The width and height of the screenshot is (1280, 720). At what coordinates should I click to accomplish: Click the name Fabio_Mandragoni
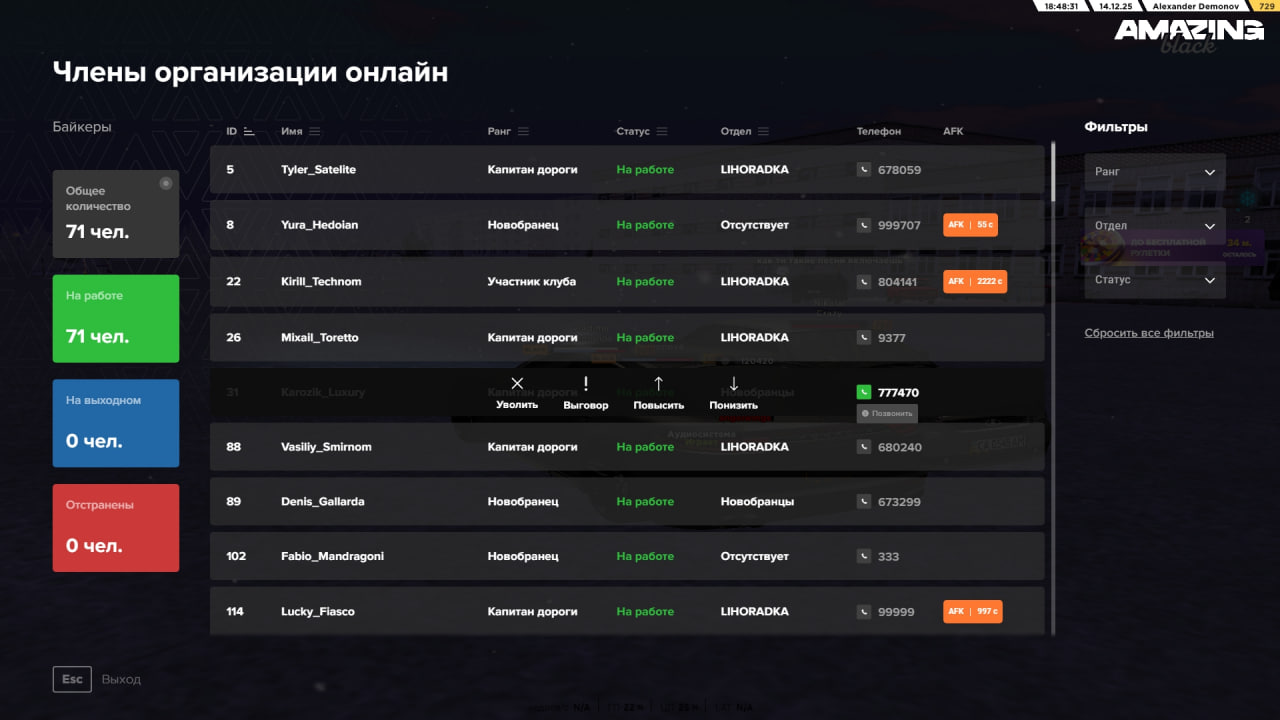coord(333,557)
